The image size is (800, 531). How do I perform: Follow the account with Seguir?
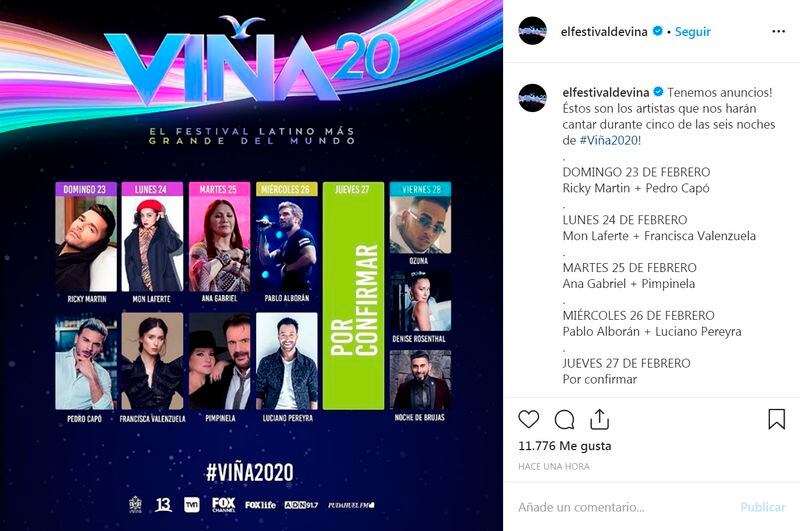click(692, 32)
